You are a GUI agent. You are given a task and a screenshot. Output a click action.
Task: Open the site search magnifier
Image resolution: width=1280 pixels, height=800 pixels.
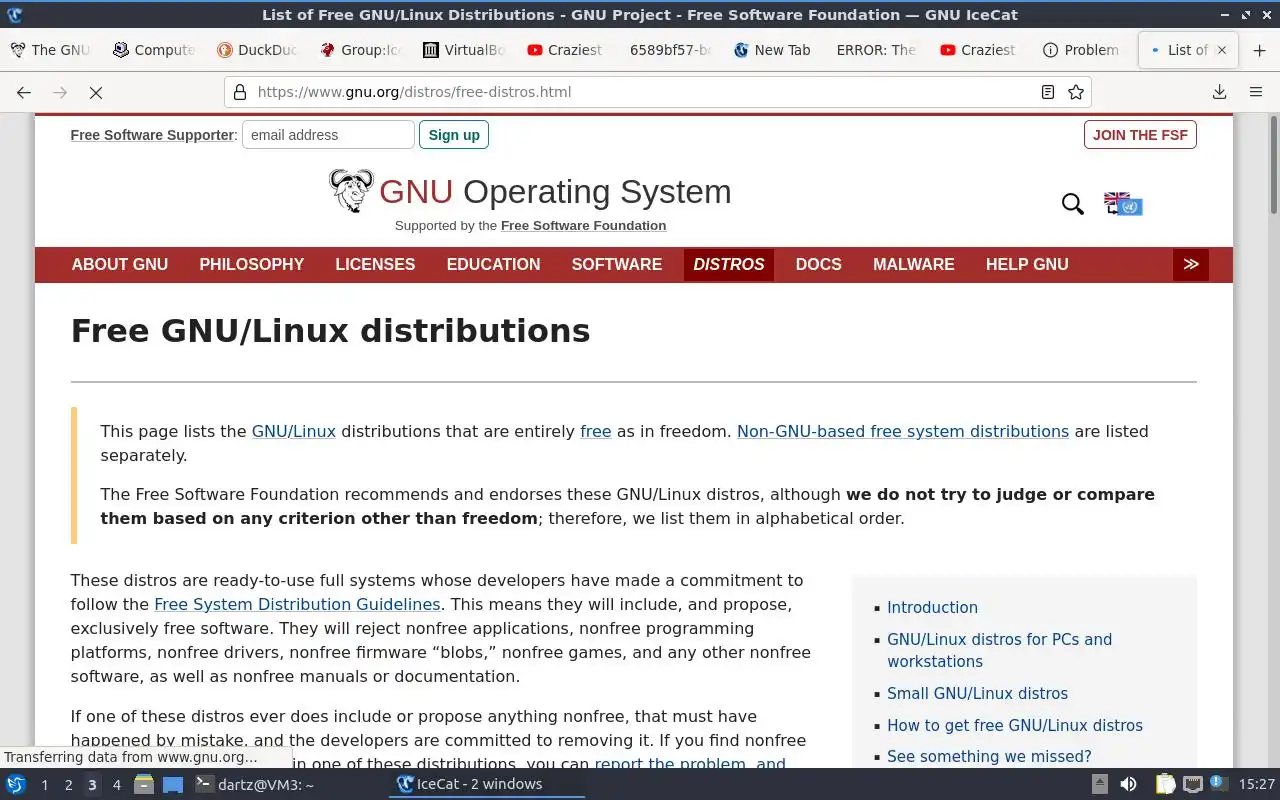pos(1073,204)
